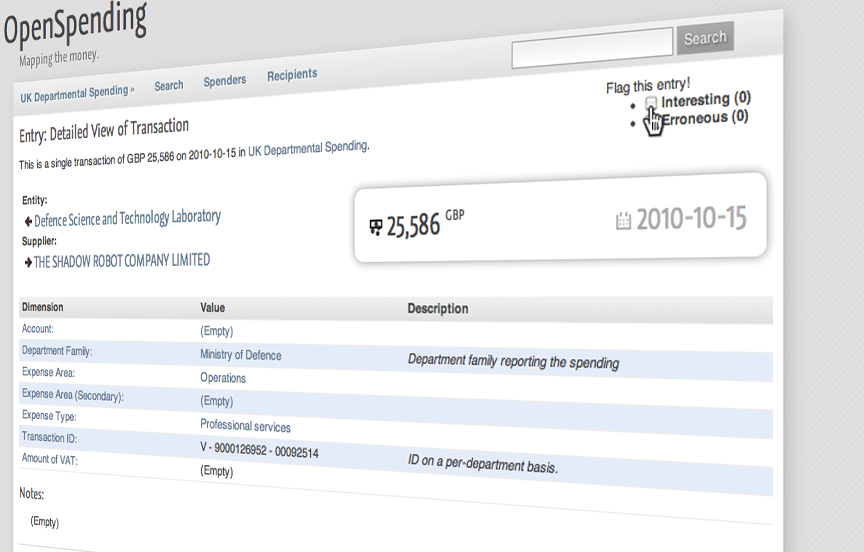The width and height of the screenshot is (864, 552).
Task: Click the Expense Type row label
Action: pos(49,415)
